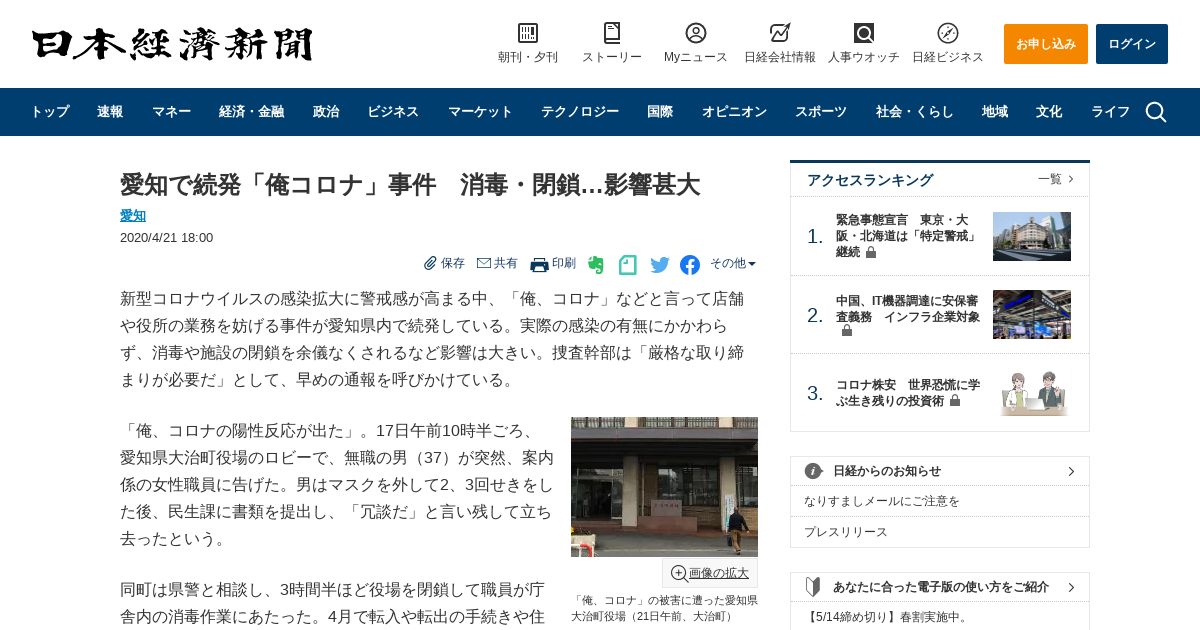This screenshot has height=630, width=1200.
Task: Share article via the teal note icon
Action: pos(627,265)
